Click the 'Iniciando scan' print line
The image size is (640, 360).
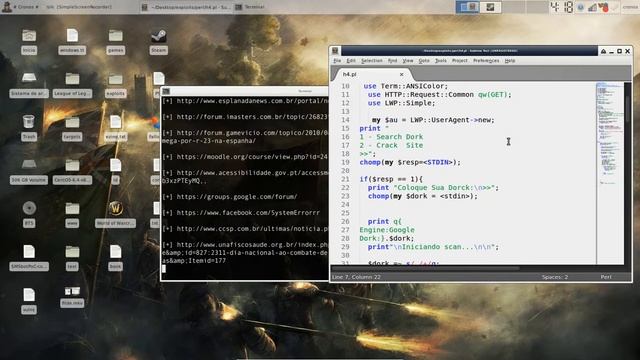[433, 247]
